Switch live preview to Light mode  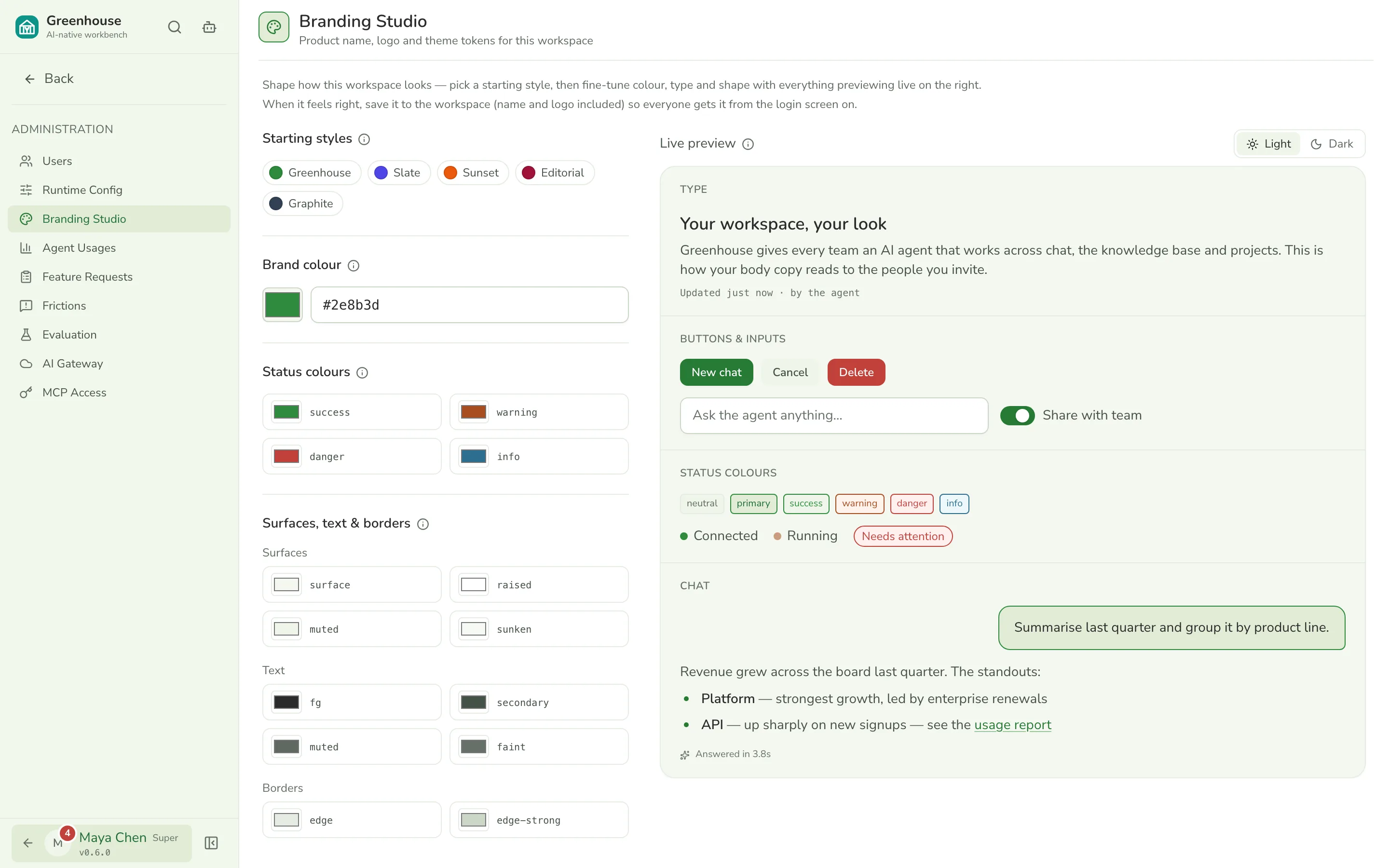coord(1269,144)
